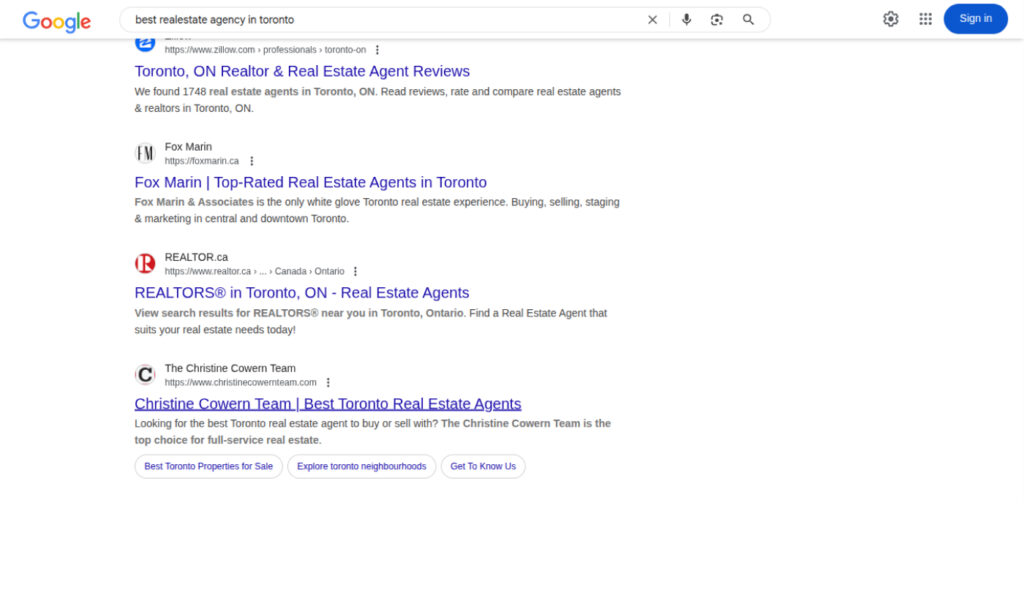The width and height of the screenshot is (1024, 614).
Task: Open more options for REALTOR.ca result
Action: pos(355,271)
